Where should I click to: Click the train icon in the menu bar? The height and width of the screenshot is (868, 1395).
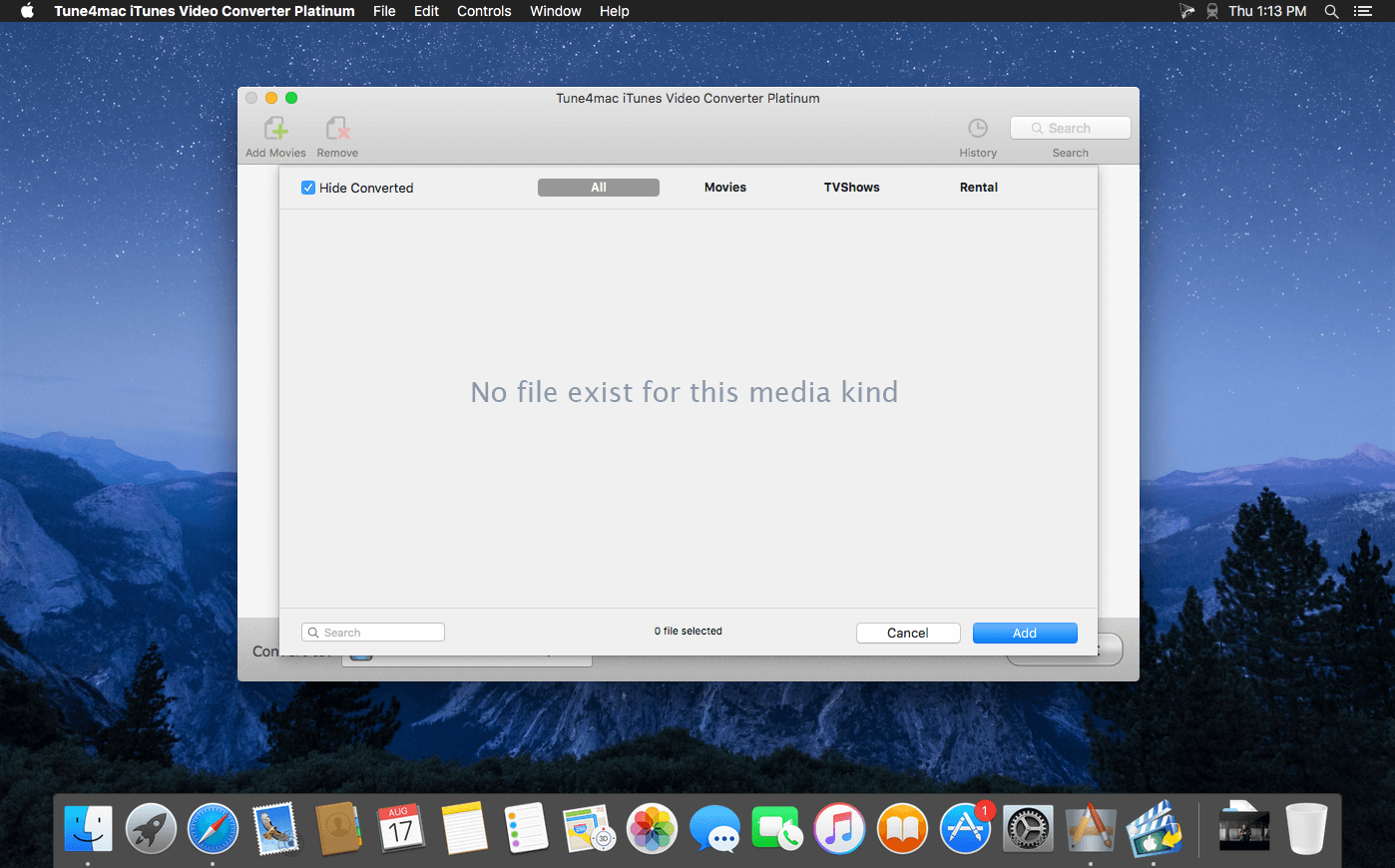point(1212,11)
